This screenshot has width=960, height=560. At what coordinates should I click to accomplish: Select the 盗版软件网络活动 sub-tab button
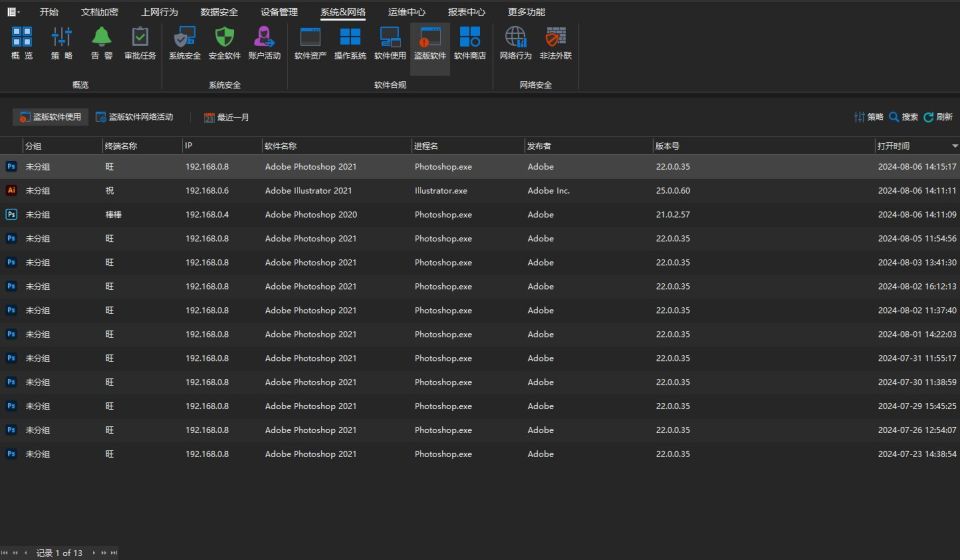click(x=135, y=117)
